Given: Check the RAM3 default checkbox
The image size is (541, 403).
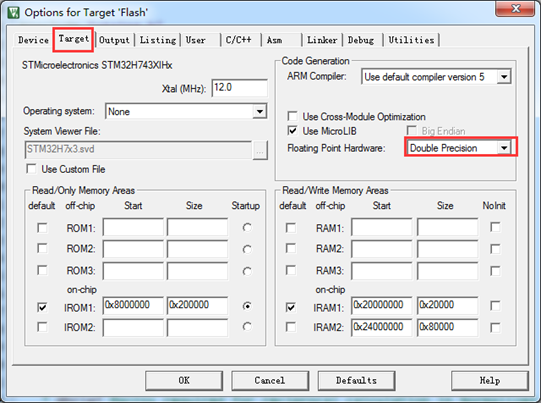Looking at the screenshot, I should pyautogui.click(x=291, y=270).
